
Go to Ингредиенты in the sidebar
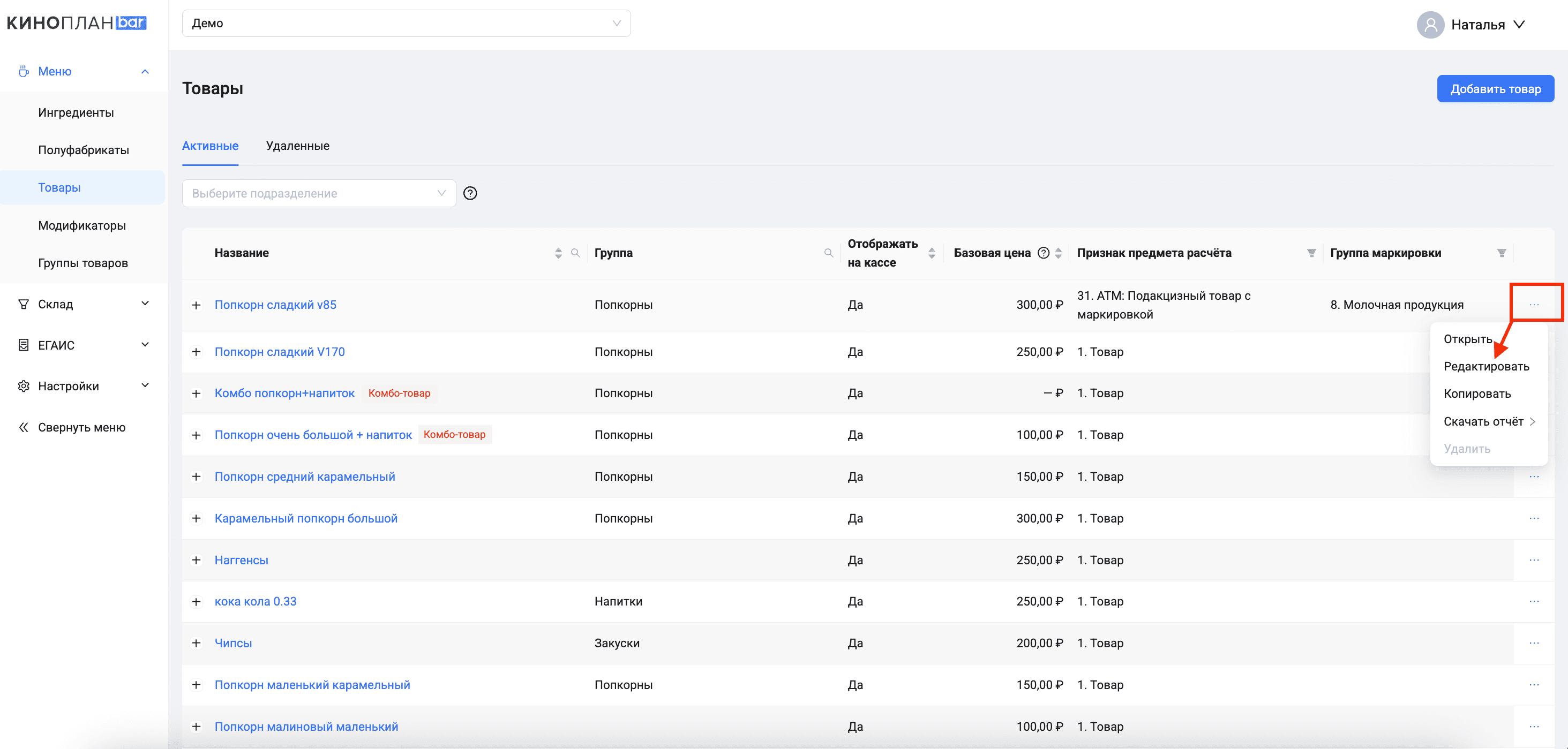click(76, 112)
